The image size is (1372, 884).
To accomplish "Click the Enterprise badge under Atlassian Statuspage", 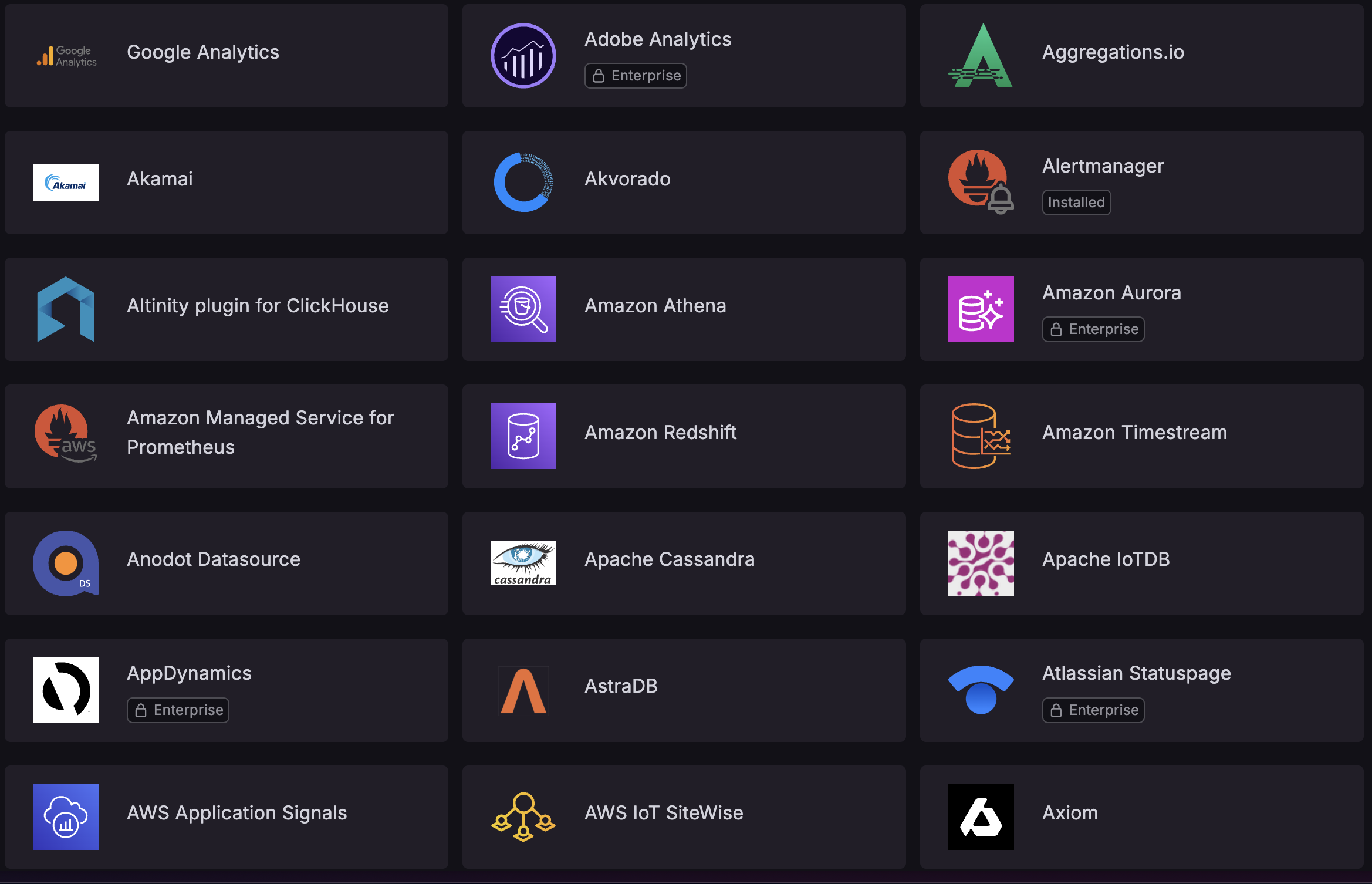I will pos(1093,710).
